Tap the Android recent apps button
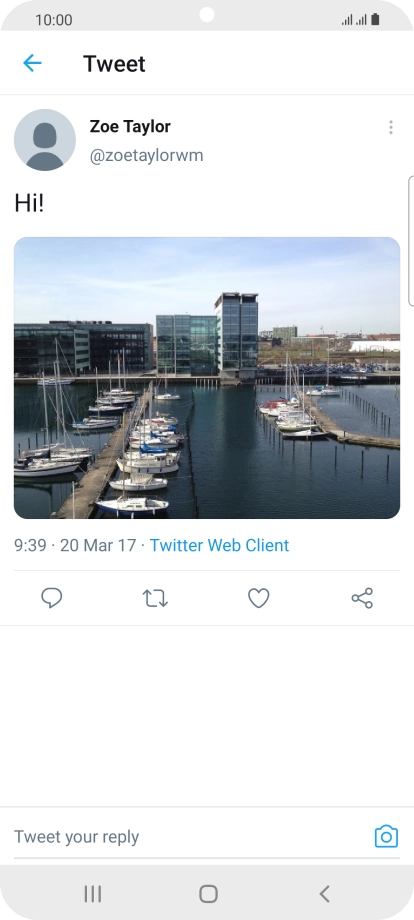The height and width of the screenshot is (920, 414). tap(93, 894)
